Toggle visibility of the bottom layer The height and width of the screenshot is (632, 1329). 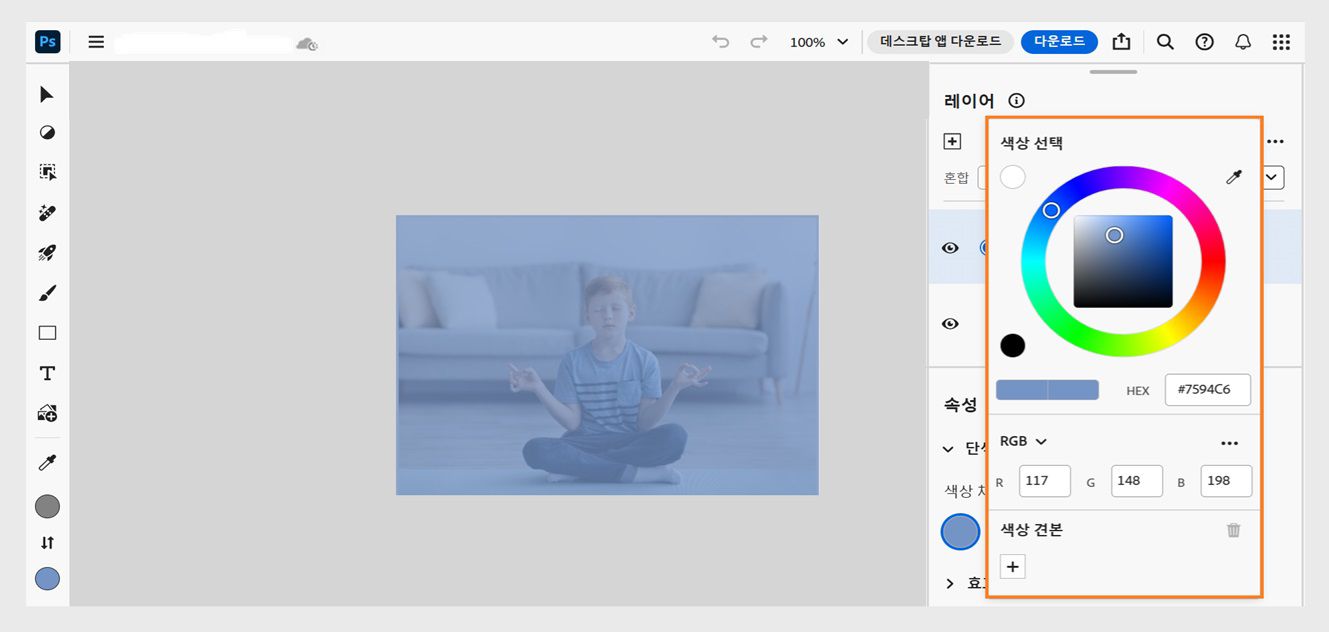coord(950,323)
